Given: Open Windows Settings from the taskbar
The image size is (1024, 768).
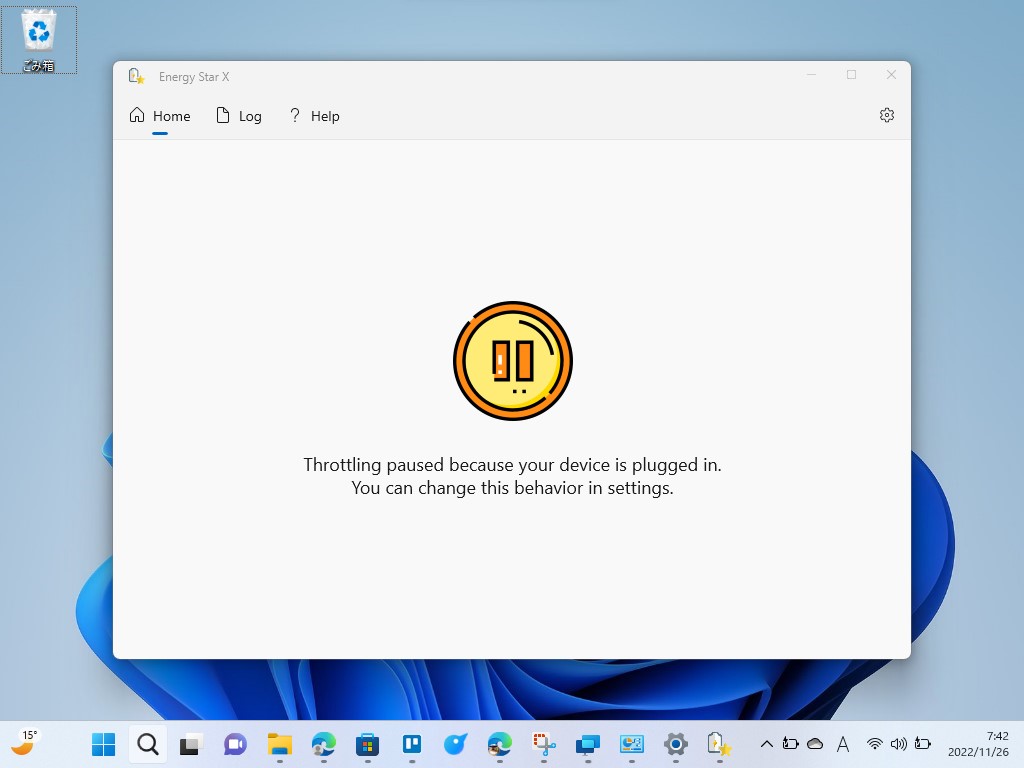Looking at the screenshot, I should pos(675,744).
